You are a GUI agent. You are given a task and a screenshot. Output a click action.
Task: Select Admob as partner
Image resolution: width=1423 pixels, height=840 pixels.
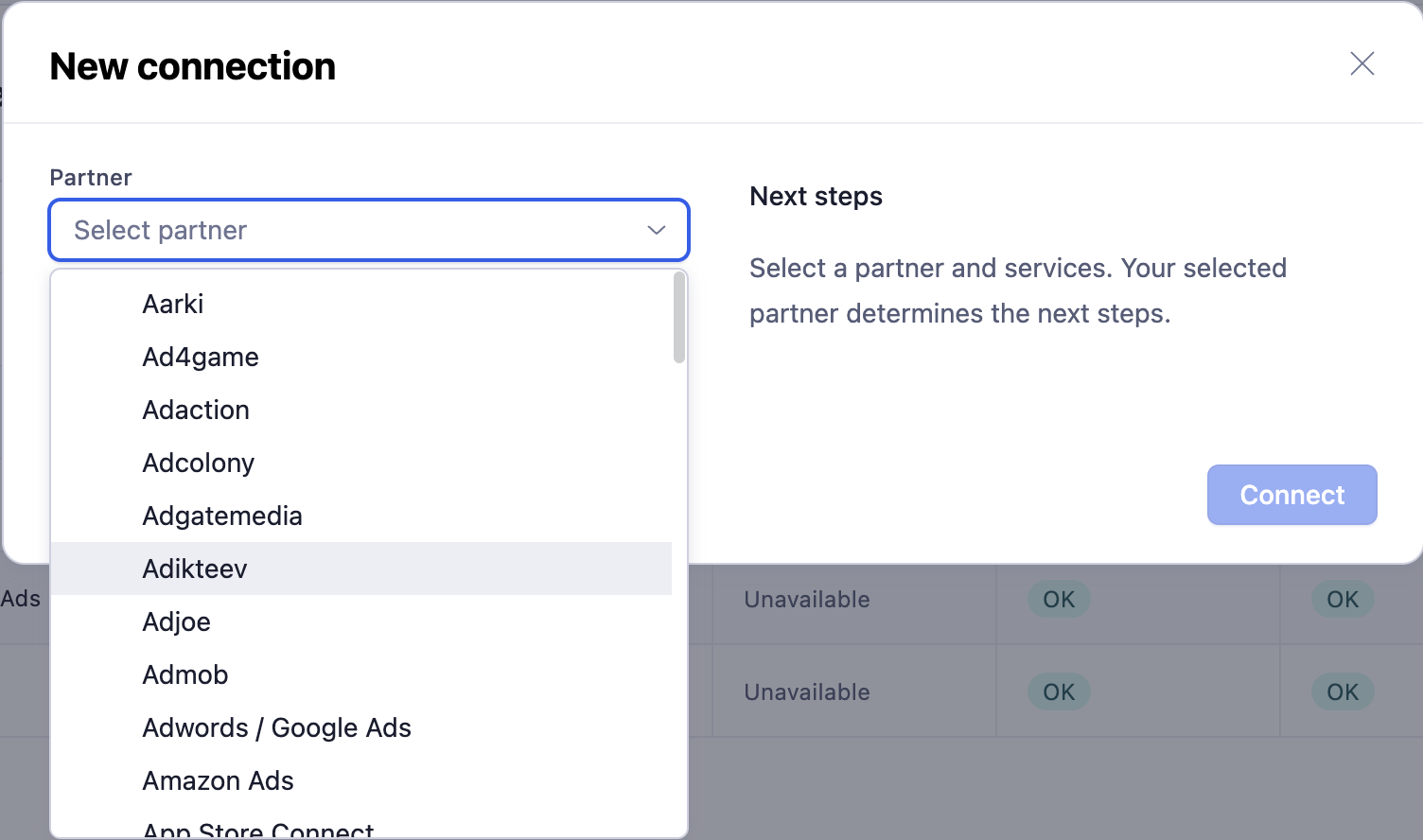coord(185,674)
